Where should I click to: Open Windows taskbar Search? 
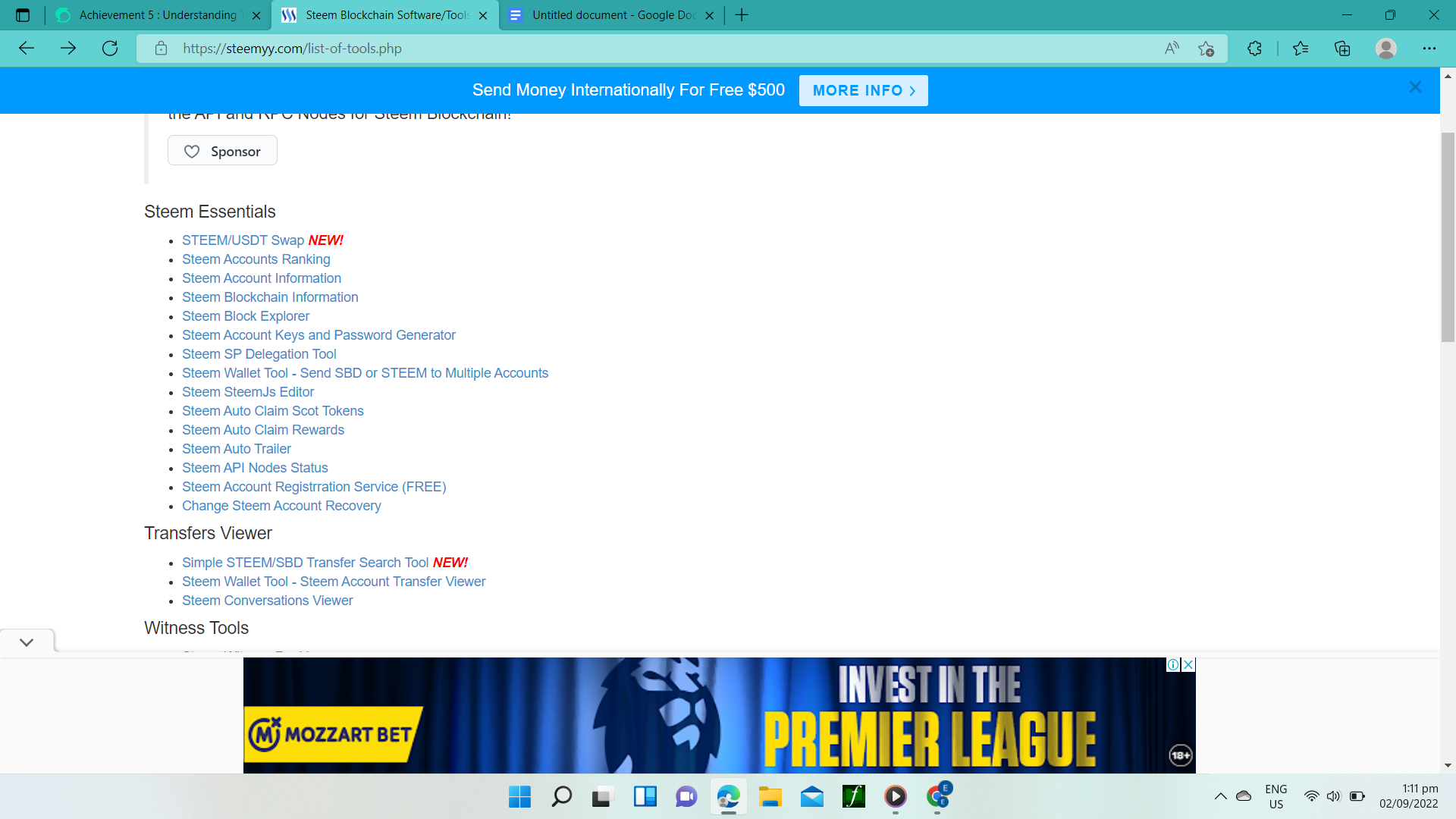click(x=561, y=797)
